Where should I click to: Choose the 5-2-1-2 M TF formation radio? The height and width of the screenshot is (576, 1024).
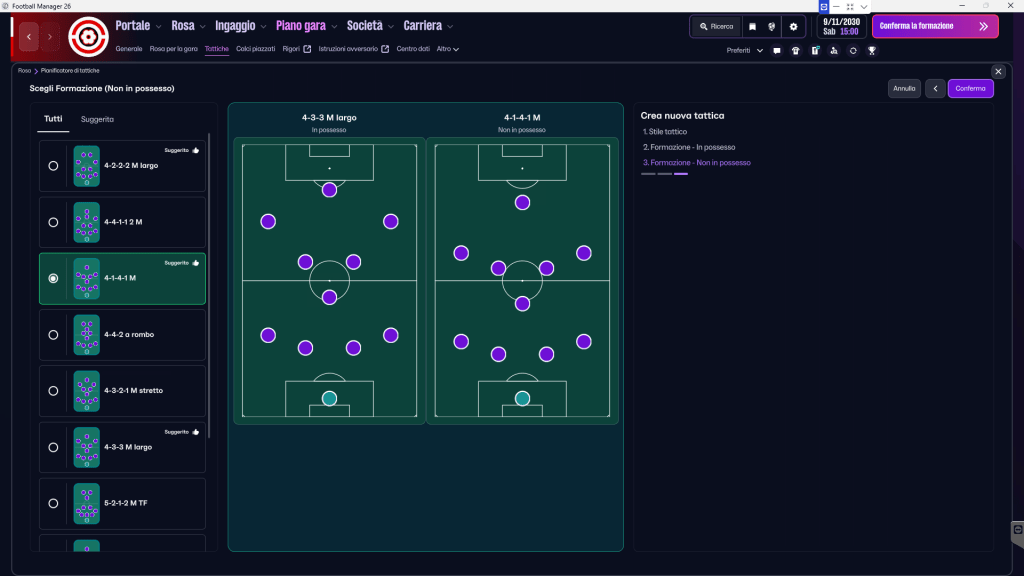pos(53,503)
